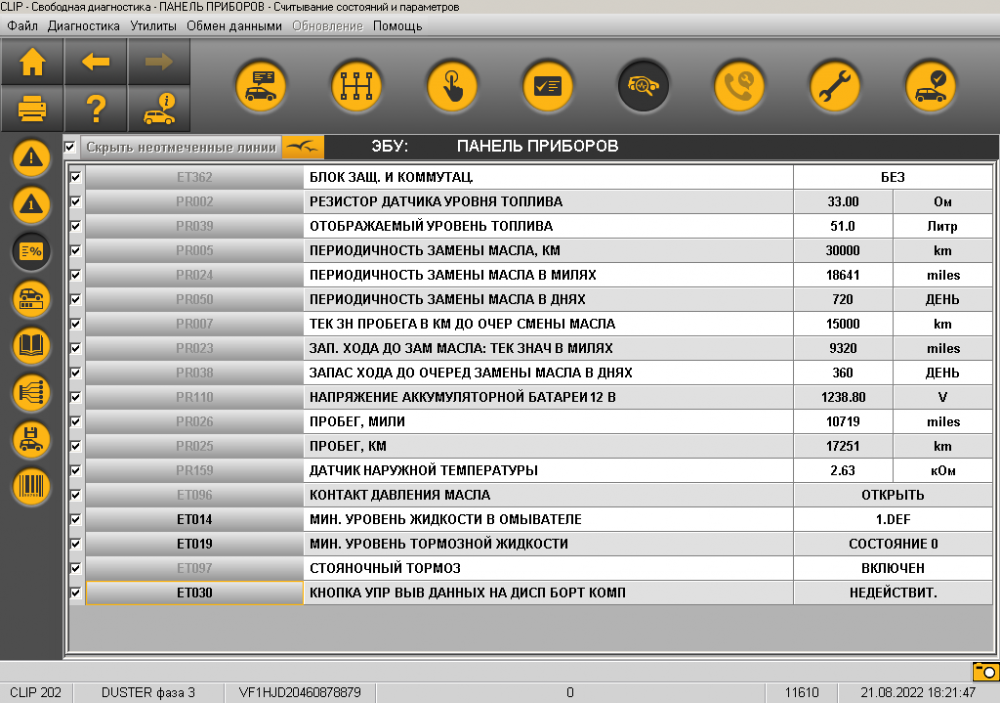Click the phone with clock icon
This screenshot has width=1000, height=703.
coord(739,87)
